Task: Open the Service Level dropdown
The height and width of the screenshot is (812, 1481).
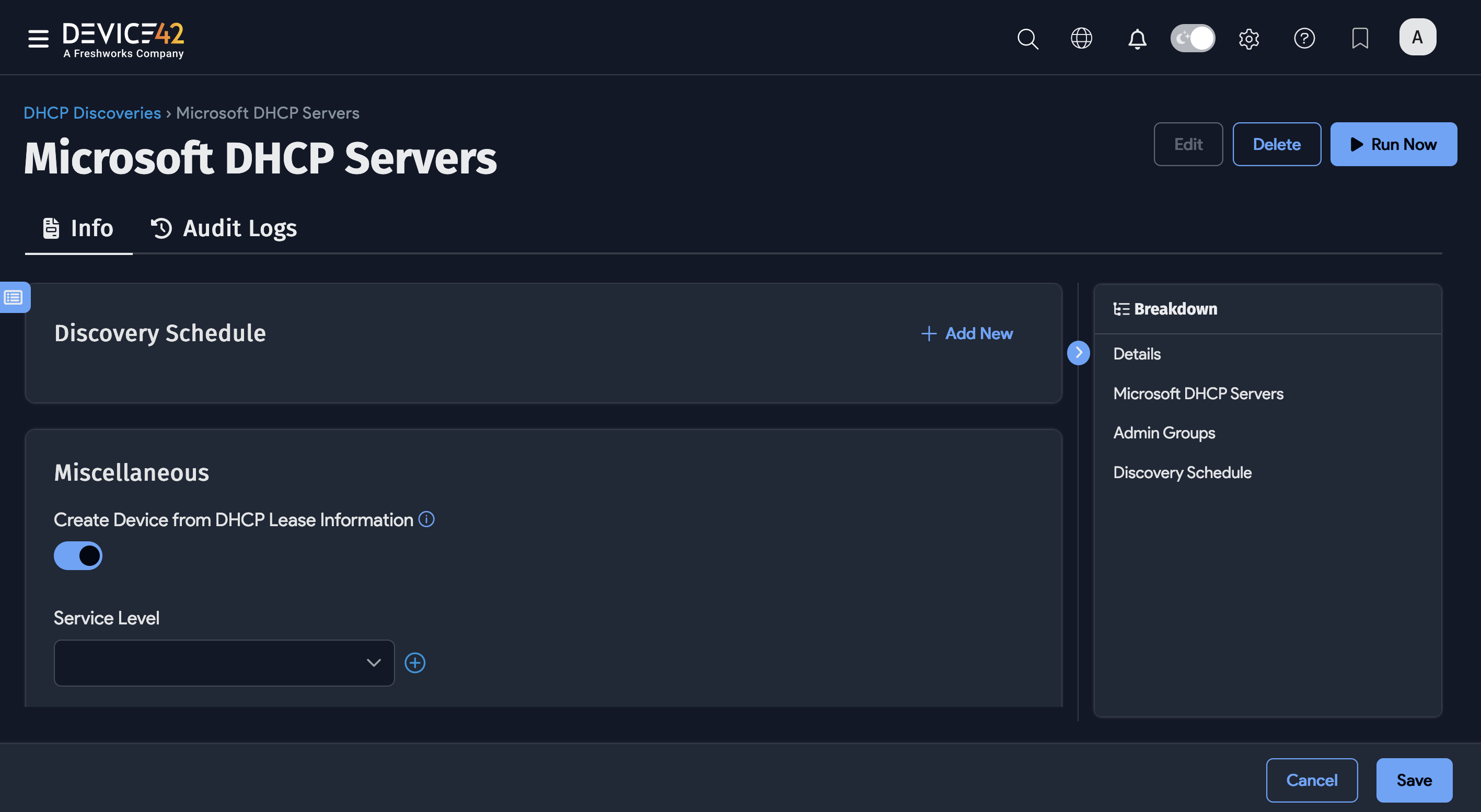Action: [x=224, y=663]
